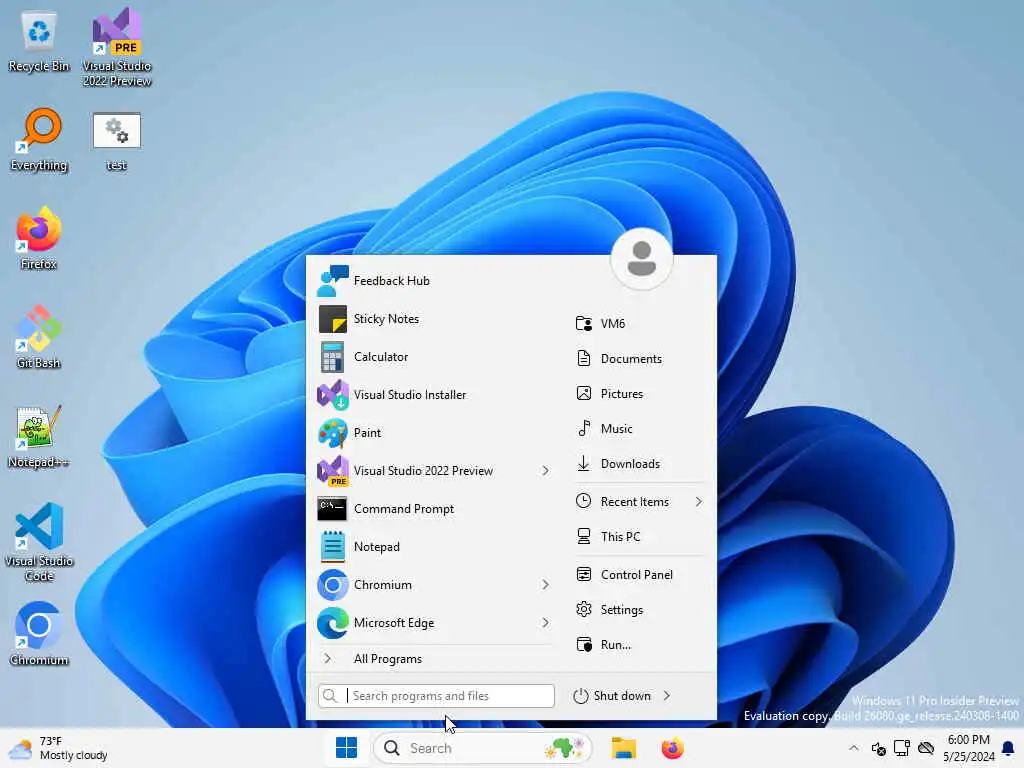Expand Visual Studio 2022 Preview jump list arrow

pos(545,471)
